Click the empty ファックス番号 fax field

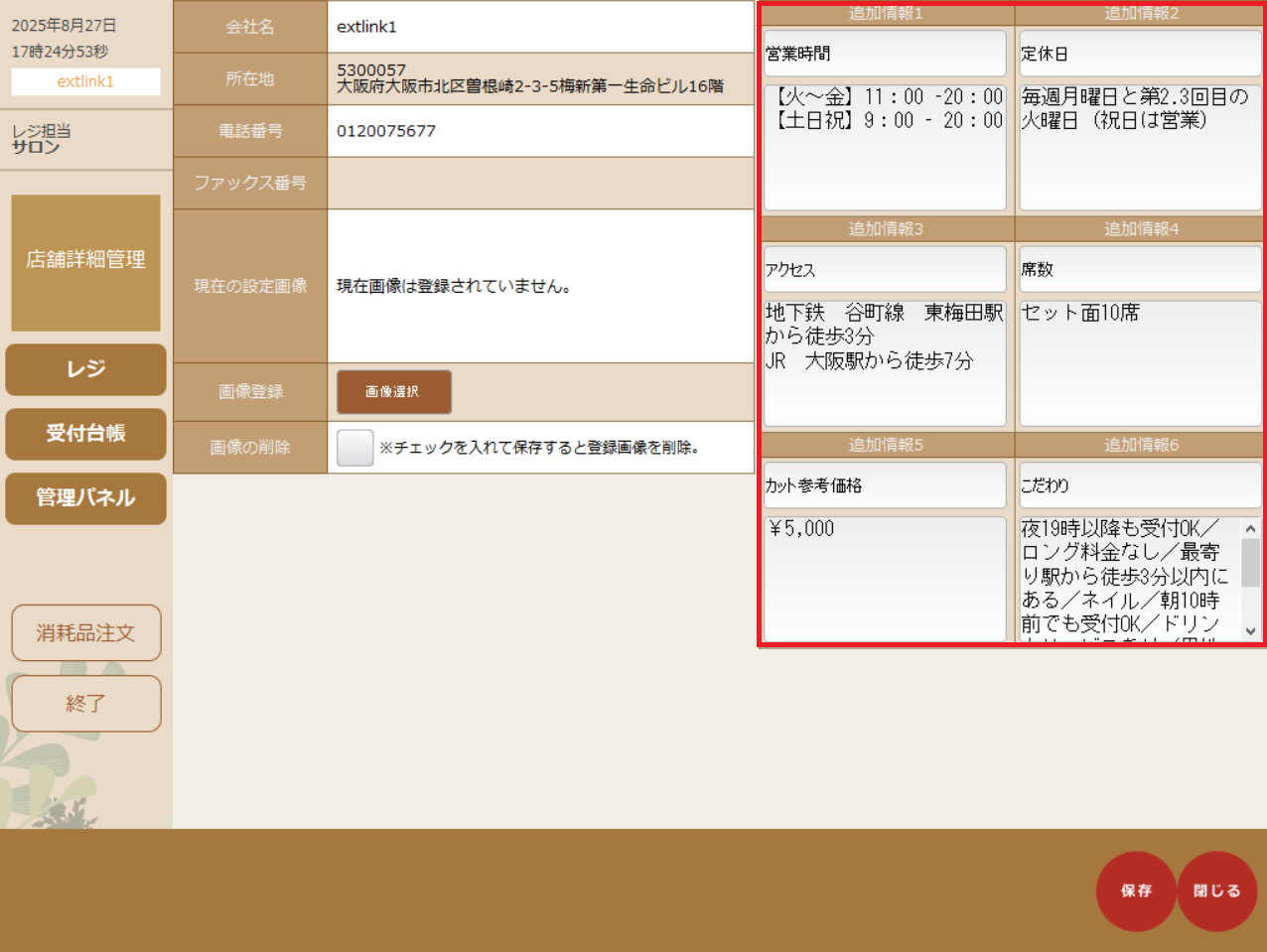pyautogui.click(x=539, y=183)
